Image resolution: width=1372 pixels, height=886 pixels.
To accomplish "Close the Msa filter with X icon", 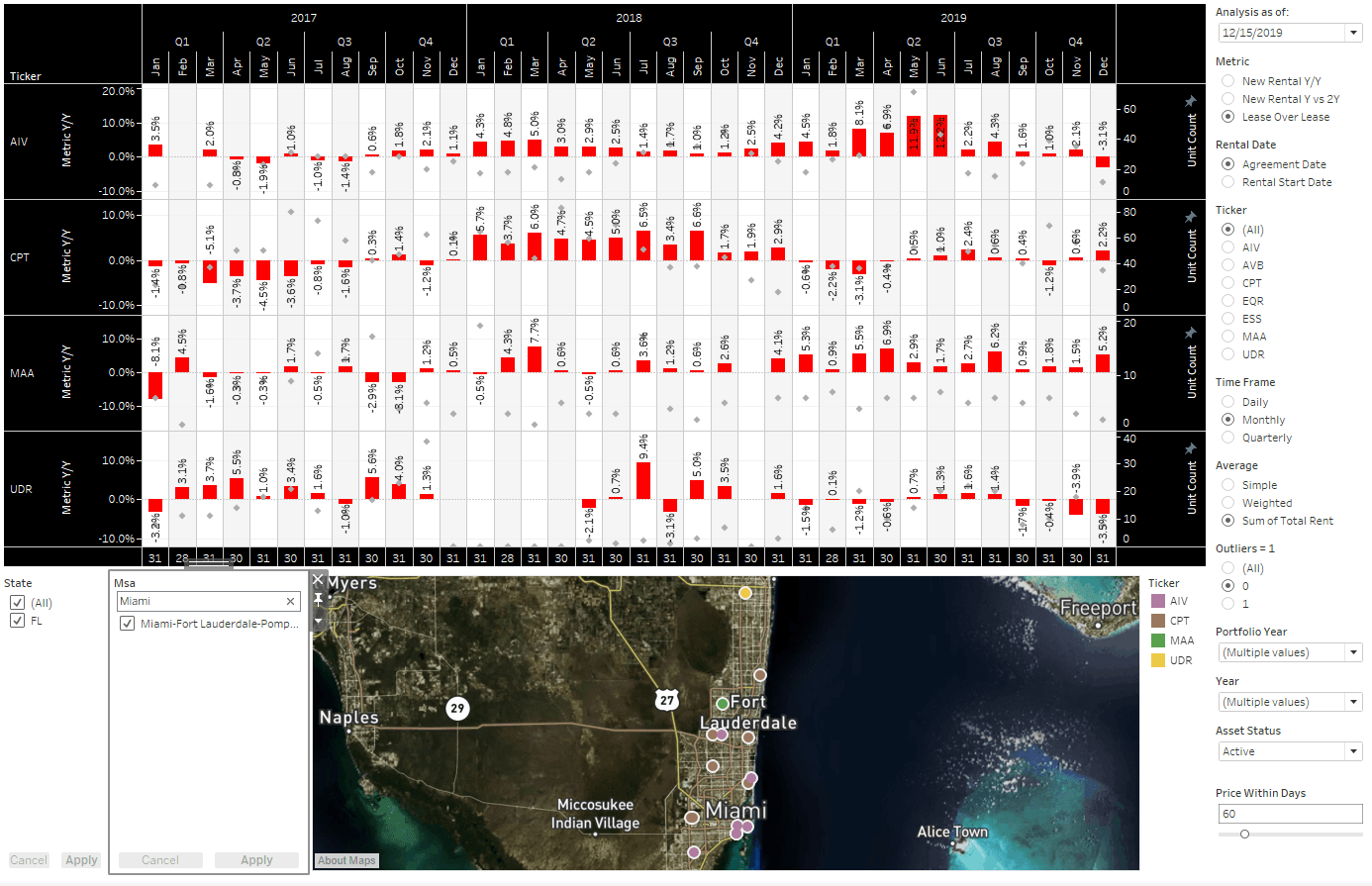I will 318,580.
